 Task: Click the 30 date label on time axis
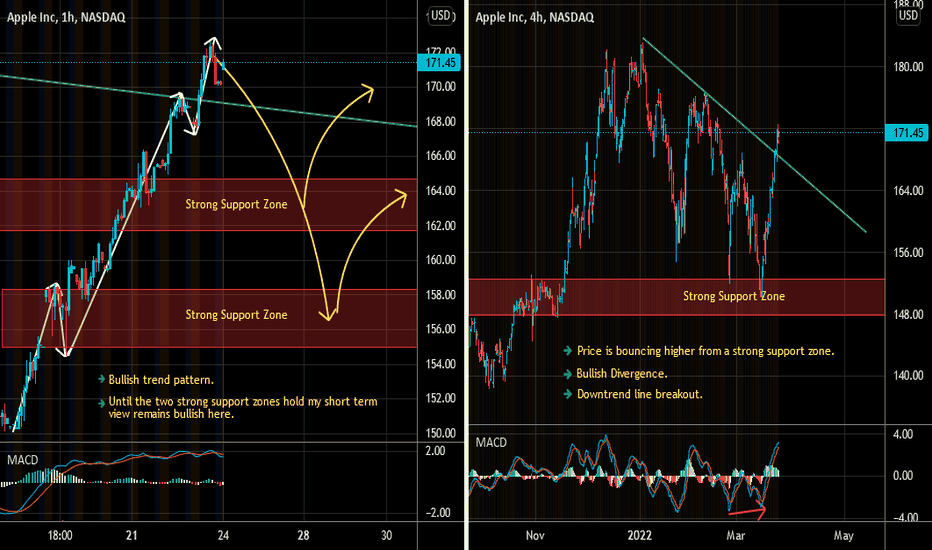386,536
